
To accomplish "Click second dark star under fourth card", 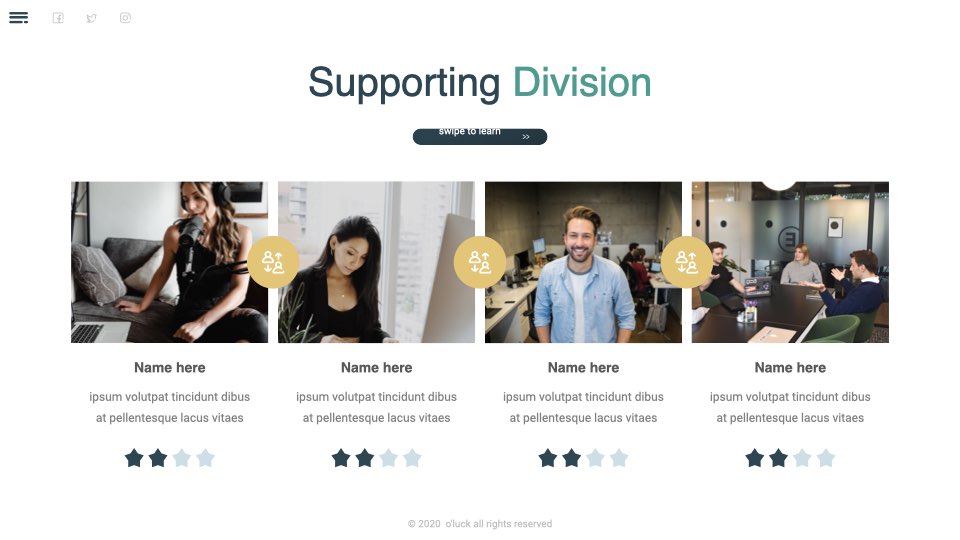I will [779, 458].
